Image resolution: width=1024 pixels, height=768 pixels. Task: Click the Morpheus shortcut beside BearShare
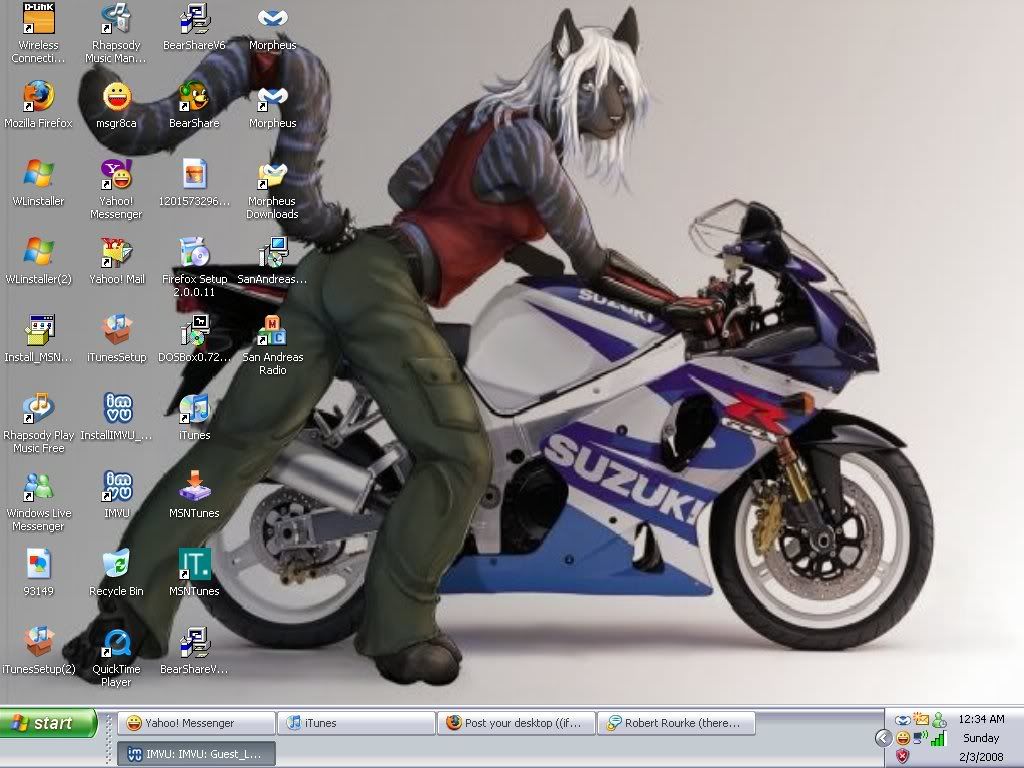272,104
